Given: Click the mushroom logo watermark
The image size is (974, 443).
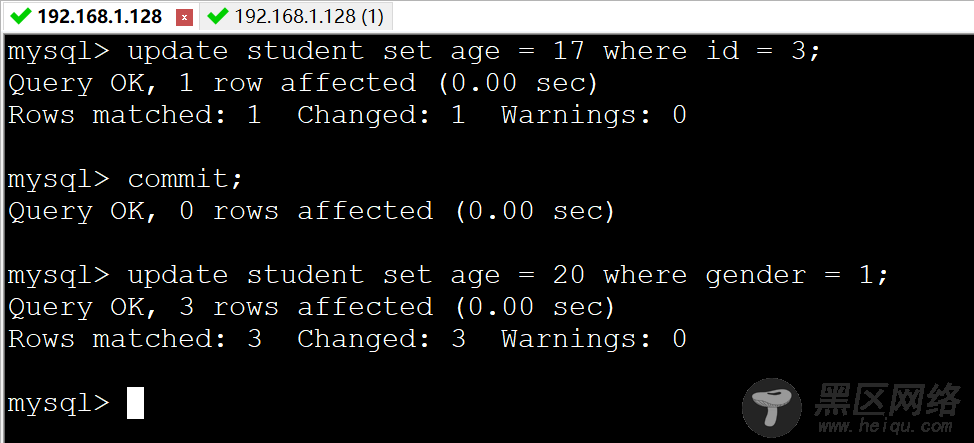Looking at the screenshot, I should (772, 406).
